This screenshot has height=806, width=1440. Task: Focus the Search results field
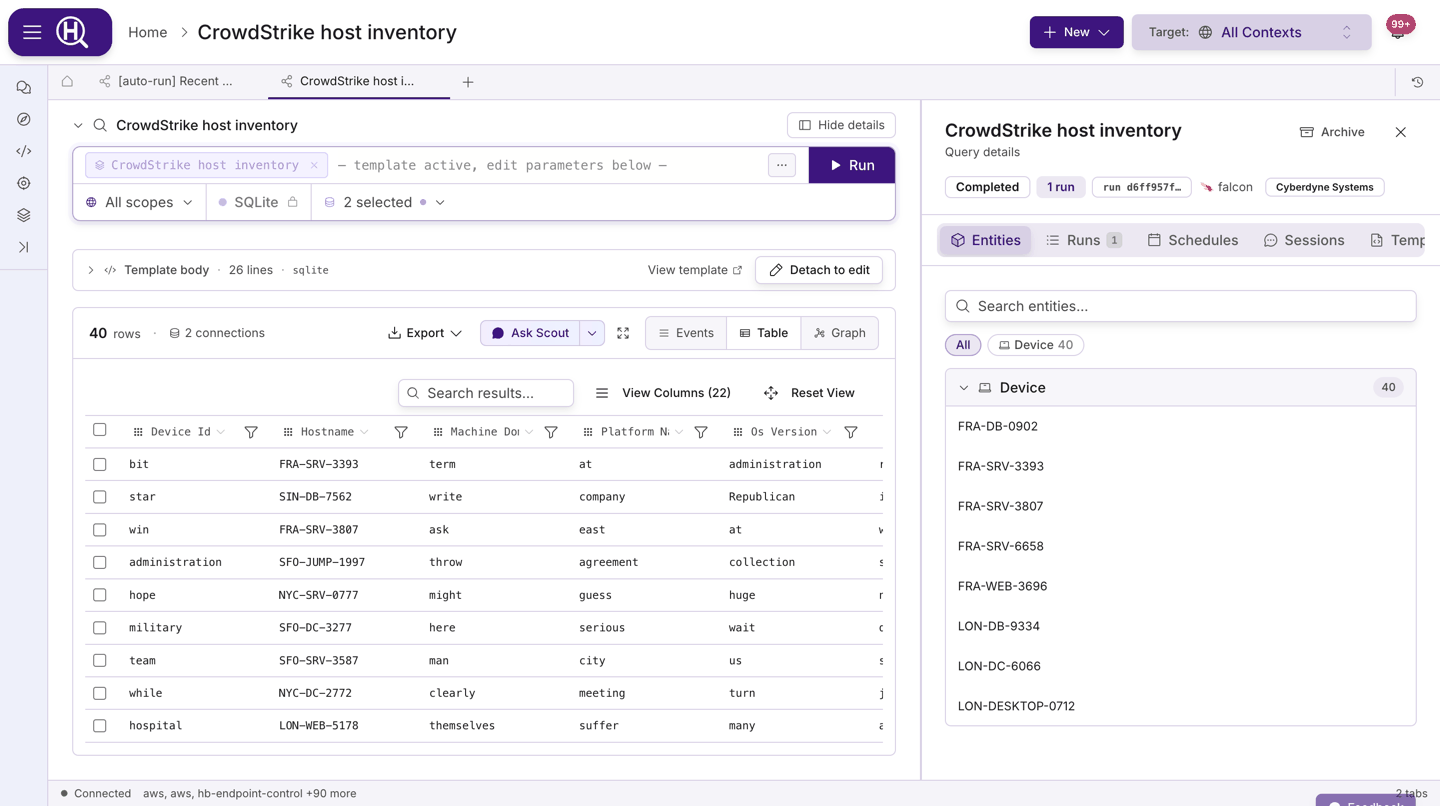pos(486,393)
